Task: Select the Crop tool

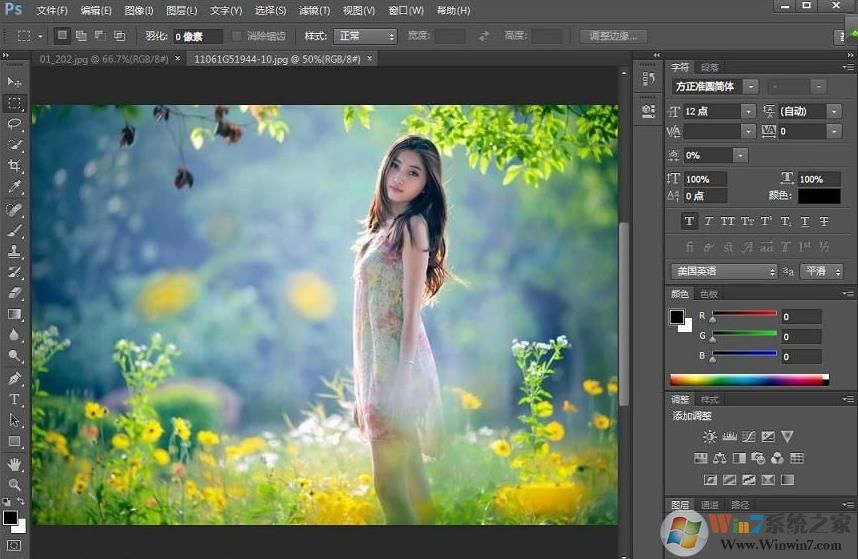Action: 14,166
